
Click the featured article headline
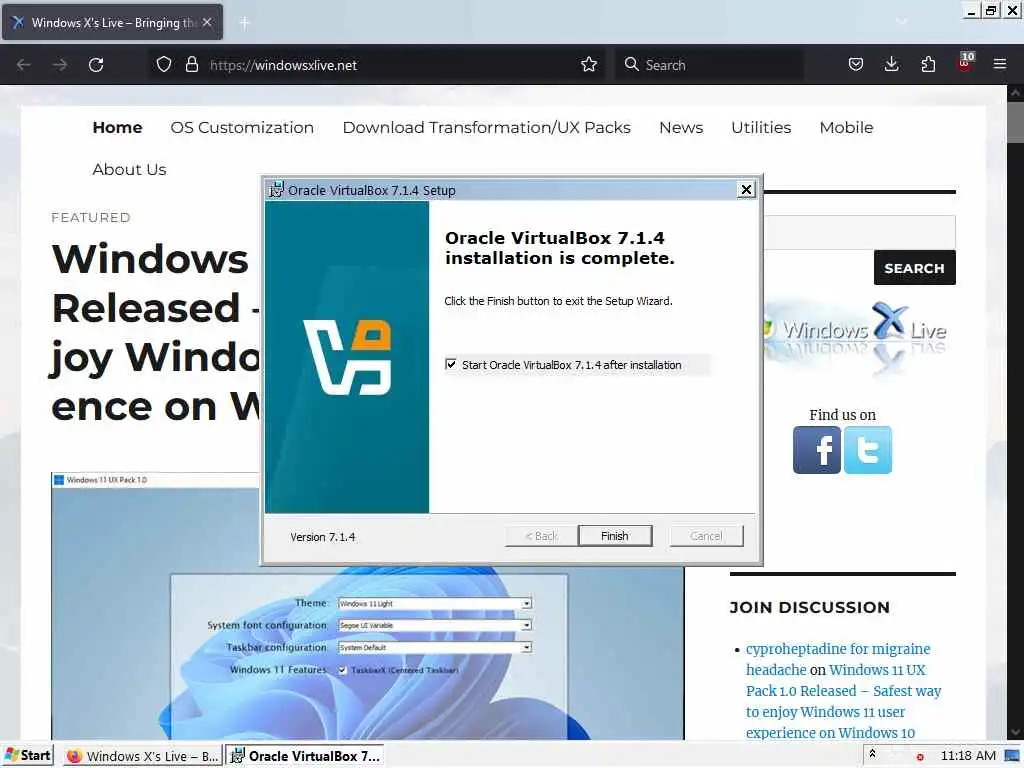tap(155, 332)
